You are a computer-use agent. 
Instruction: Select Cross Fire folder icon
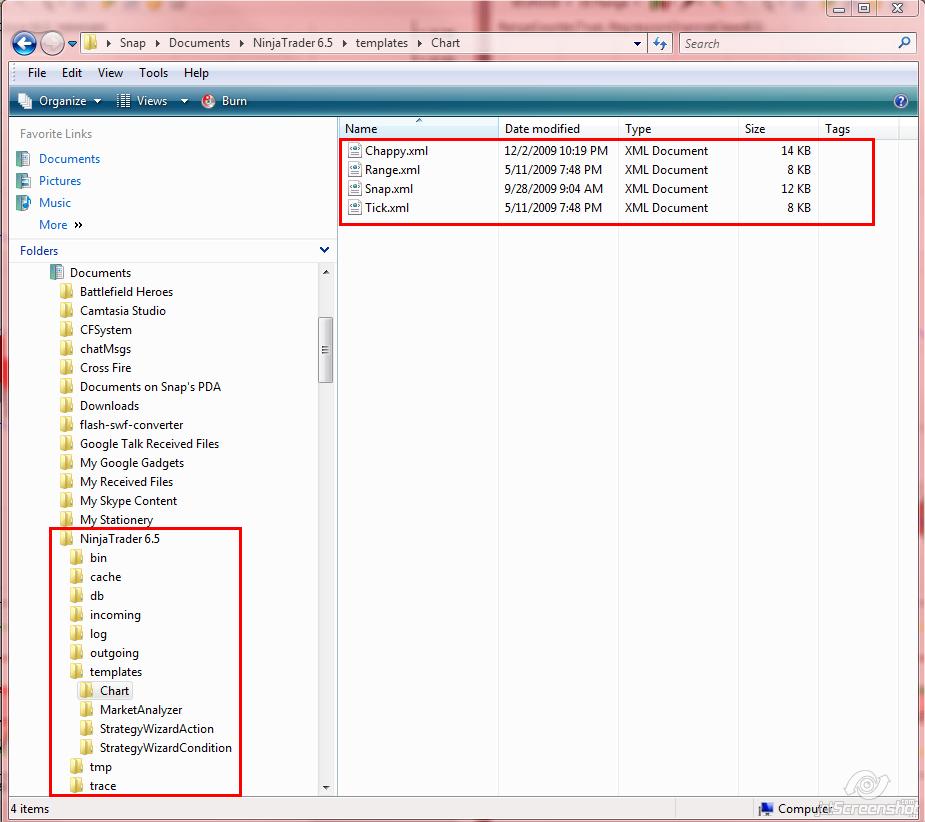(x=67, y=368)
